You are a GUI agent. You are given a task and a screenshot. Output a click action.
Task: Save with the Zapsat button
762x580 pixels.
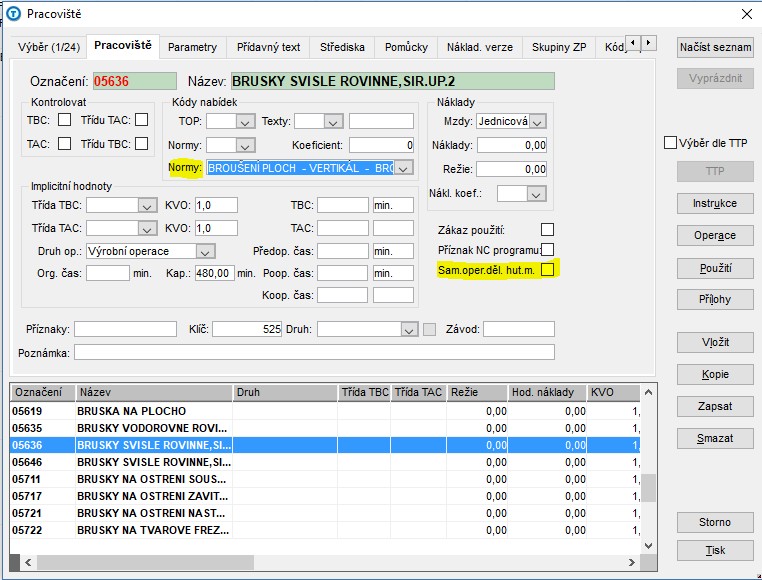(x=715, y=406)
